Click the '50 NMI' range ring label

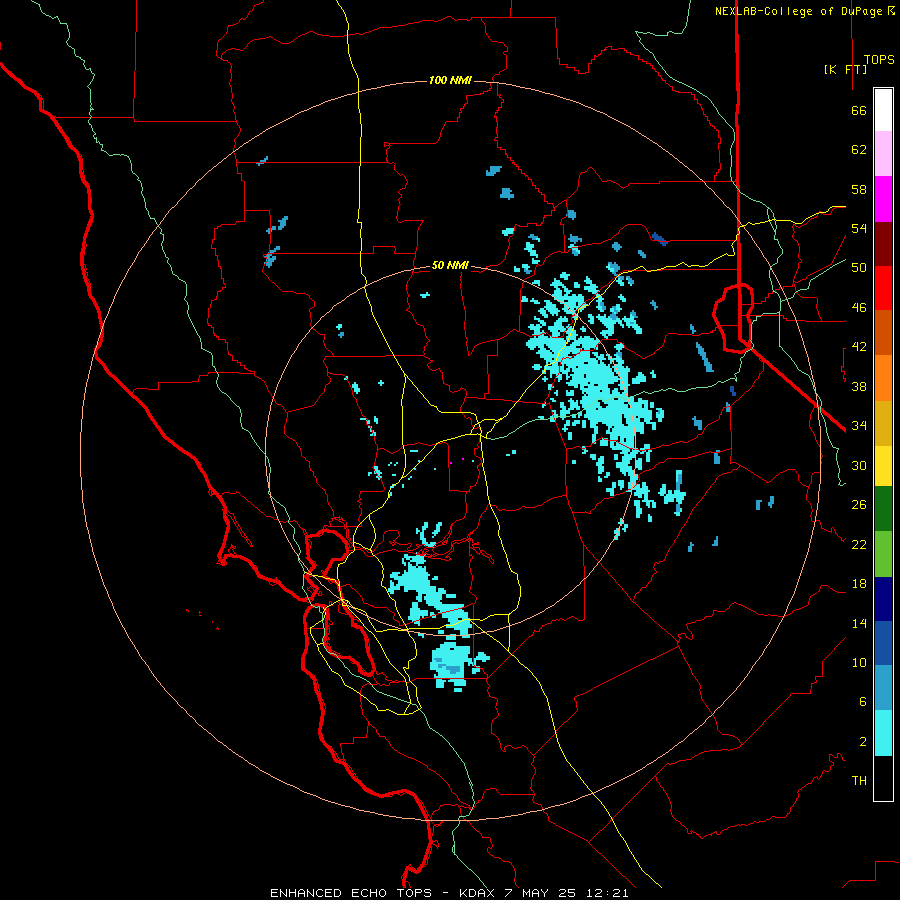coord(450,265)
